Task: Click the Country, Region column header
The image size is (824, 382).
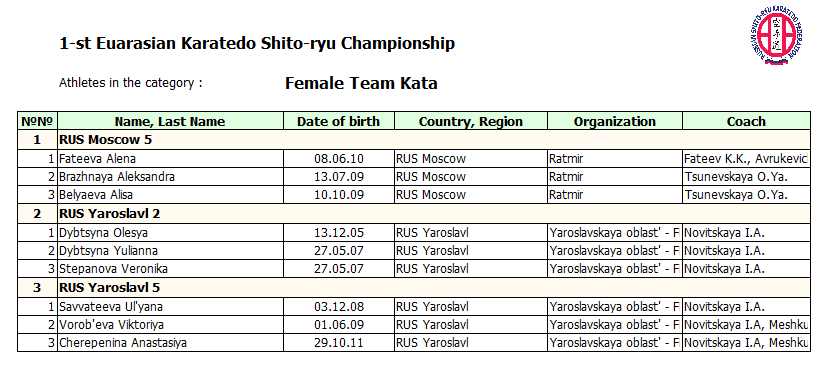Action: click(471, 121)
